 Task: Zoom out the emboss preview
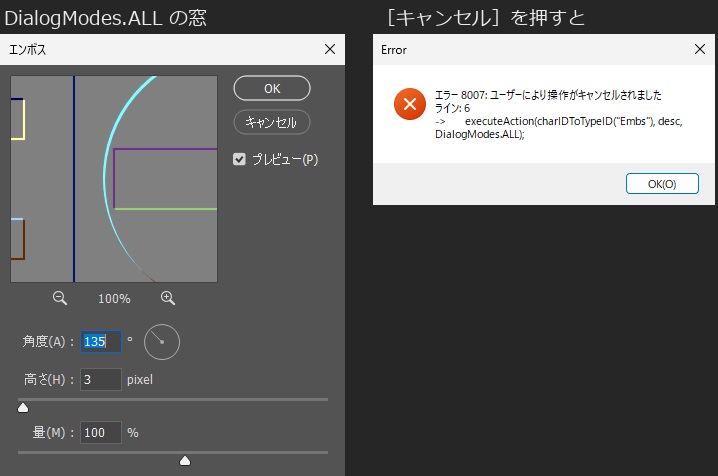point(60,298)
